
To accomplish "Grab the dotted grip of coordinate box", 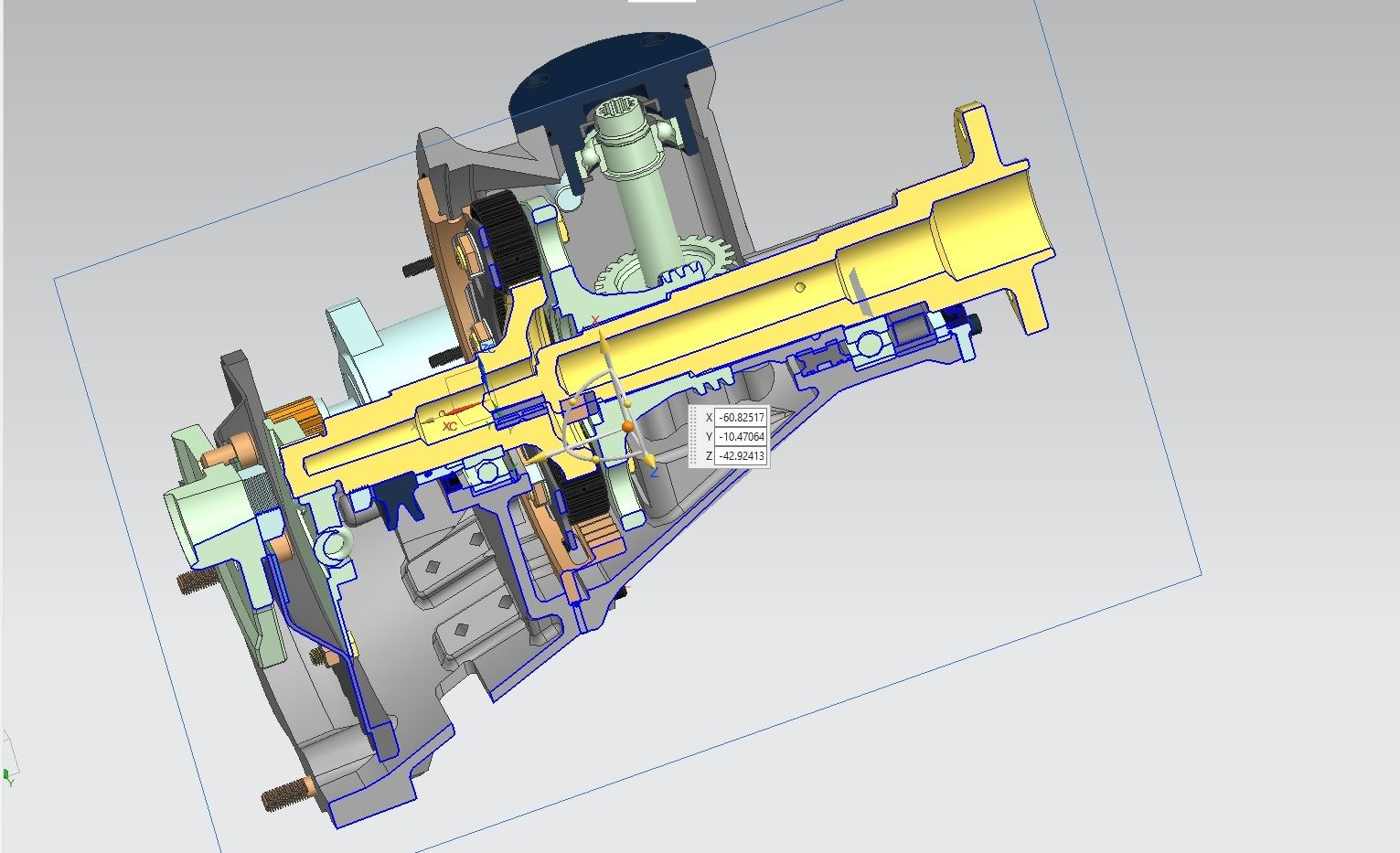I will (695, 436).
